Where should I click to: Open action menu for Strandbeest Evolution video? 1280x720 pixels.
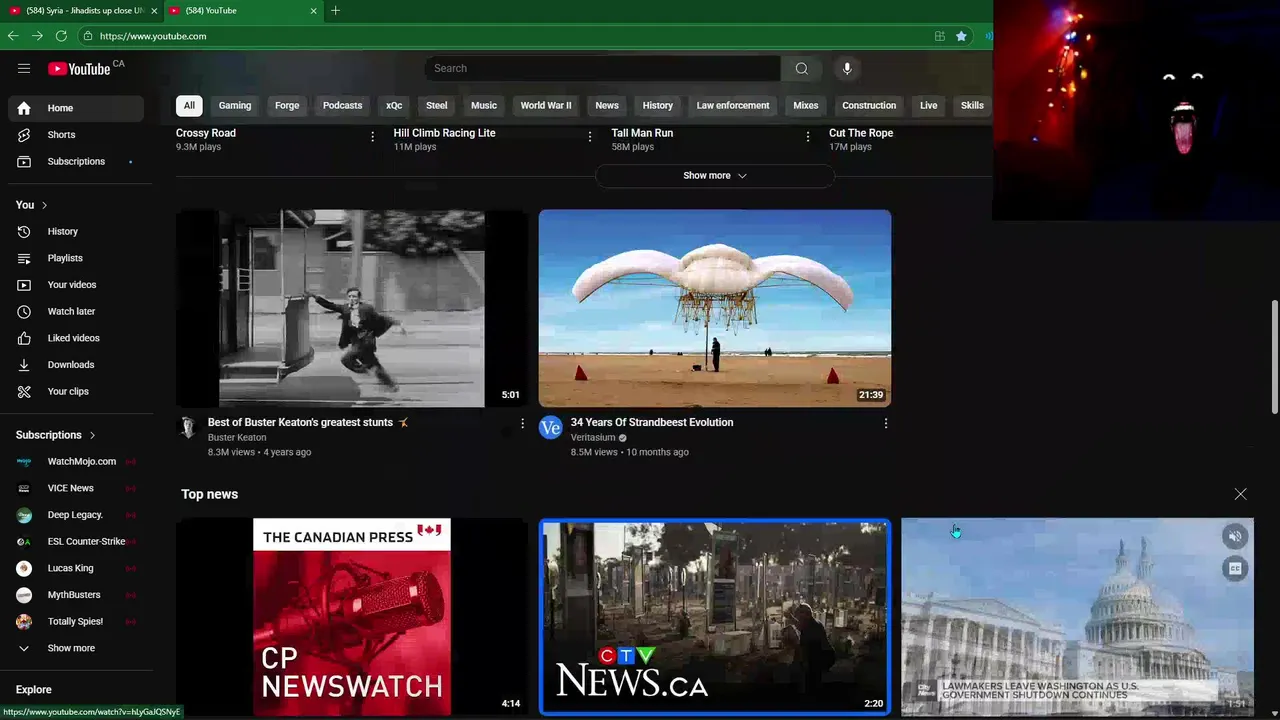[x=885, y=424]
